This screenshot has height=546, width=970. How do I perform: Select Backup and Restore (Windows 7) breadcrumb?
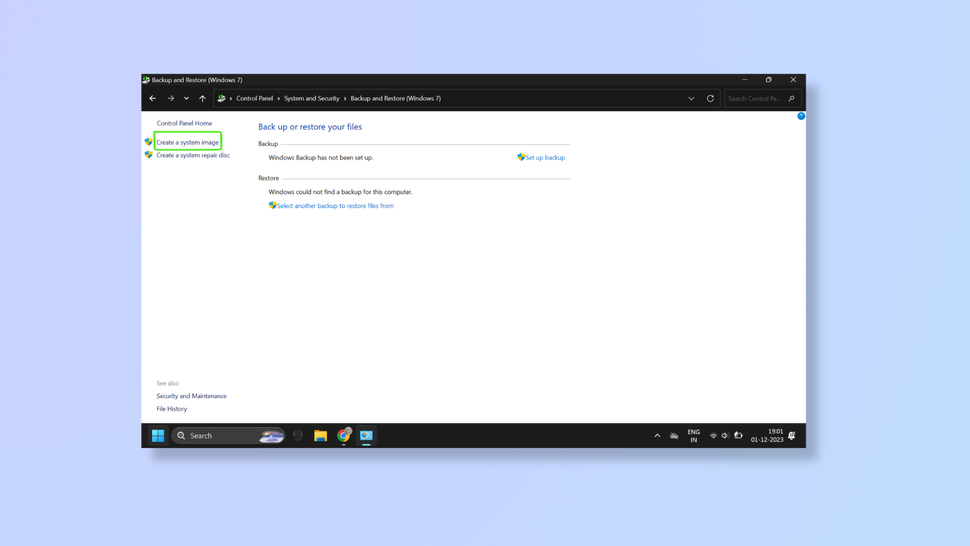tap(396, 98)
